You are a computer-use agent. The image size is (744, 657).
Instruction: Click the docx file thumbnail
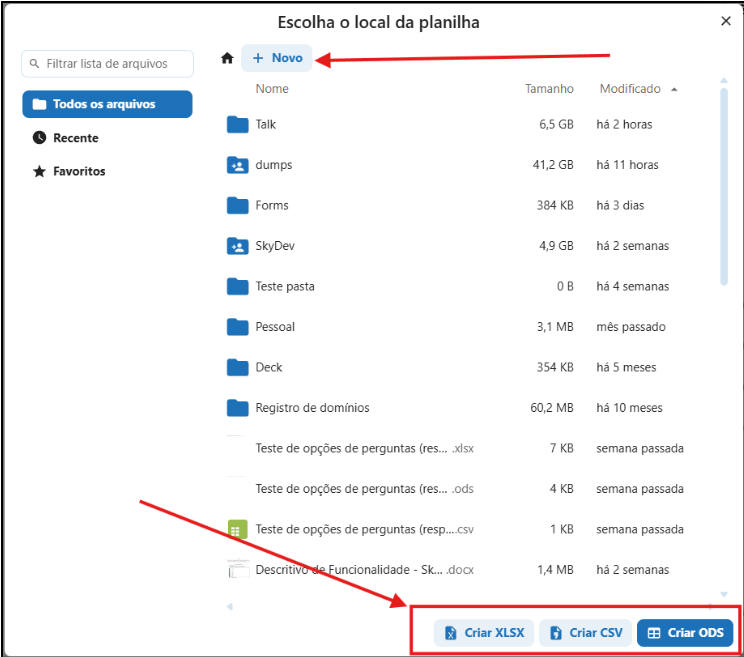tap(237, 570)
